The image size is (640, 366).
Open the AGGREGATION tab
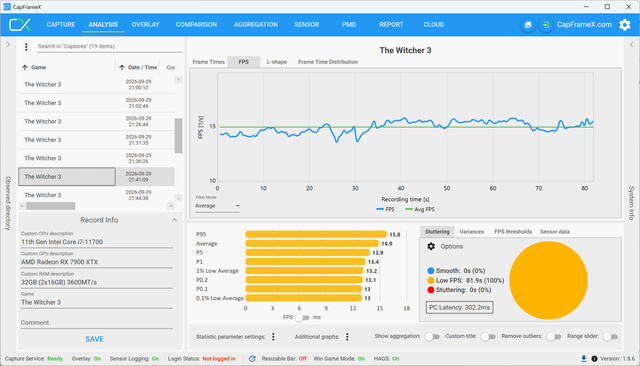(256, 24)
